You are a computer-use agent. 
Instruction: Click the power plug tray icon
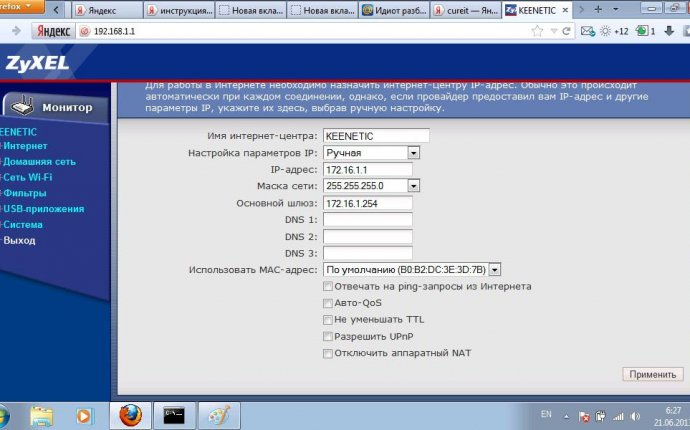[x=601, y=416]
